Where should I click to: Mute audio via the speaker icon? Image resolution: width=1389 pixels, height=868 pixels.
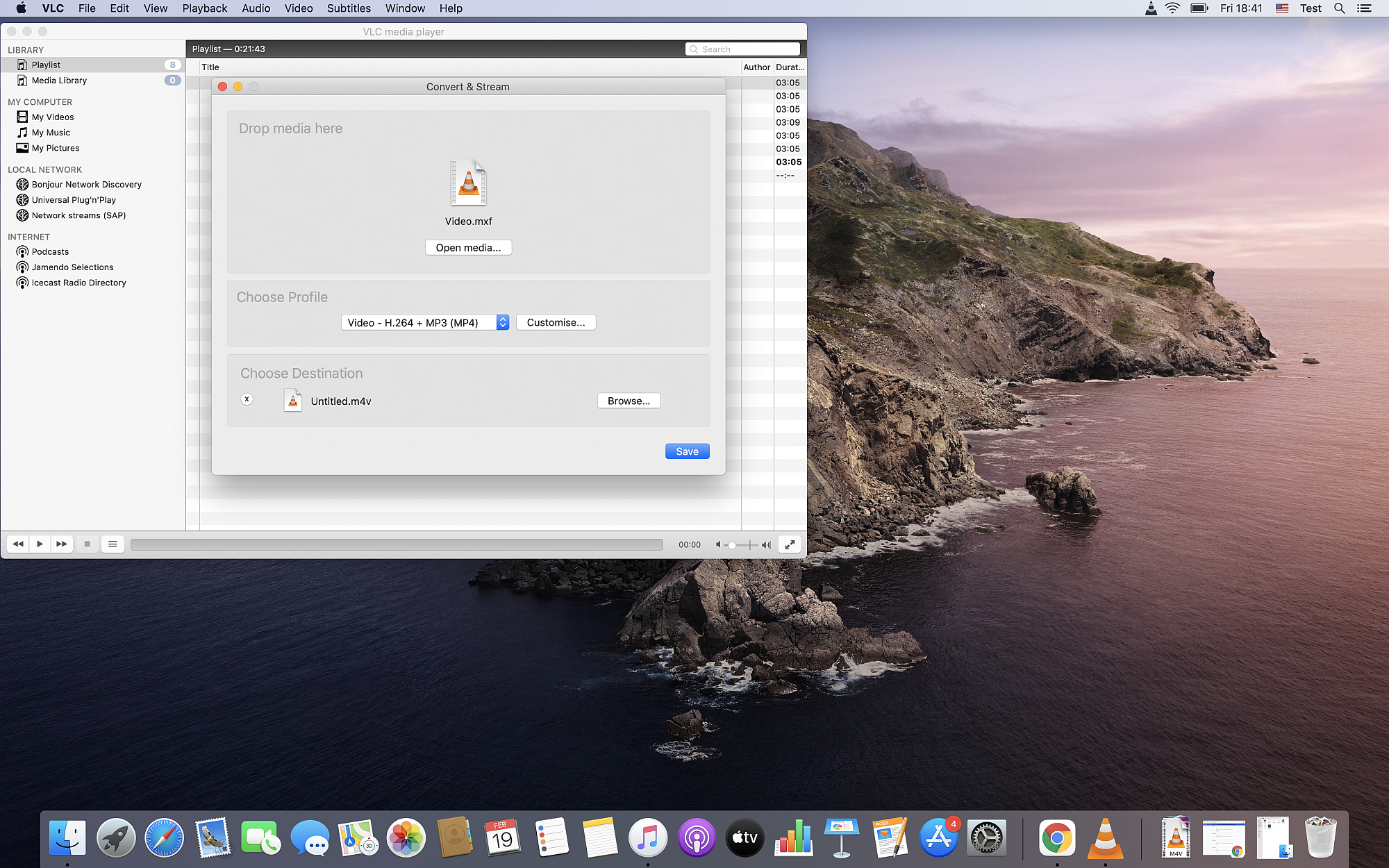[718, 545]
